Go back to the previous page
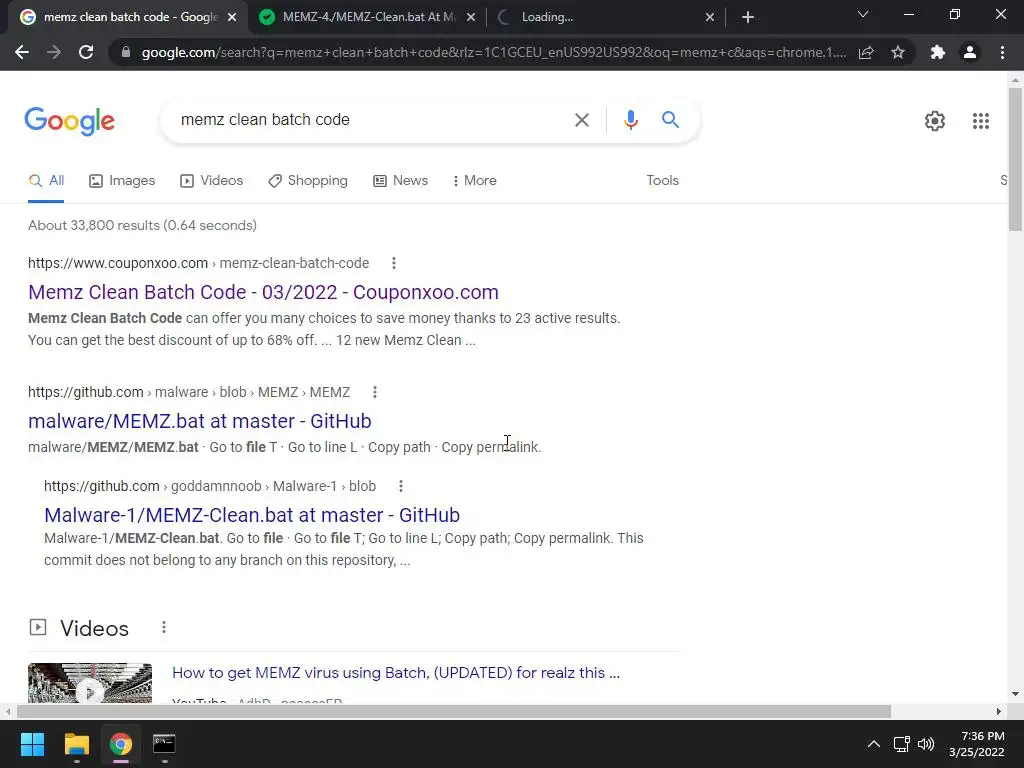This screenshot has width=1024, height=768. (22, 52)
